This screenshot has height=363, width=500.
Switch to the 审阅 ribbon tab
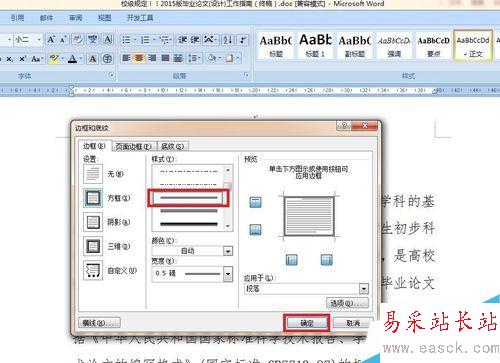point(76,17)
